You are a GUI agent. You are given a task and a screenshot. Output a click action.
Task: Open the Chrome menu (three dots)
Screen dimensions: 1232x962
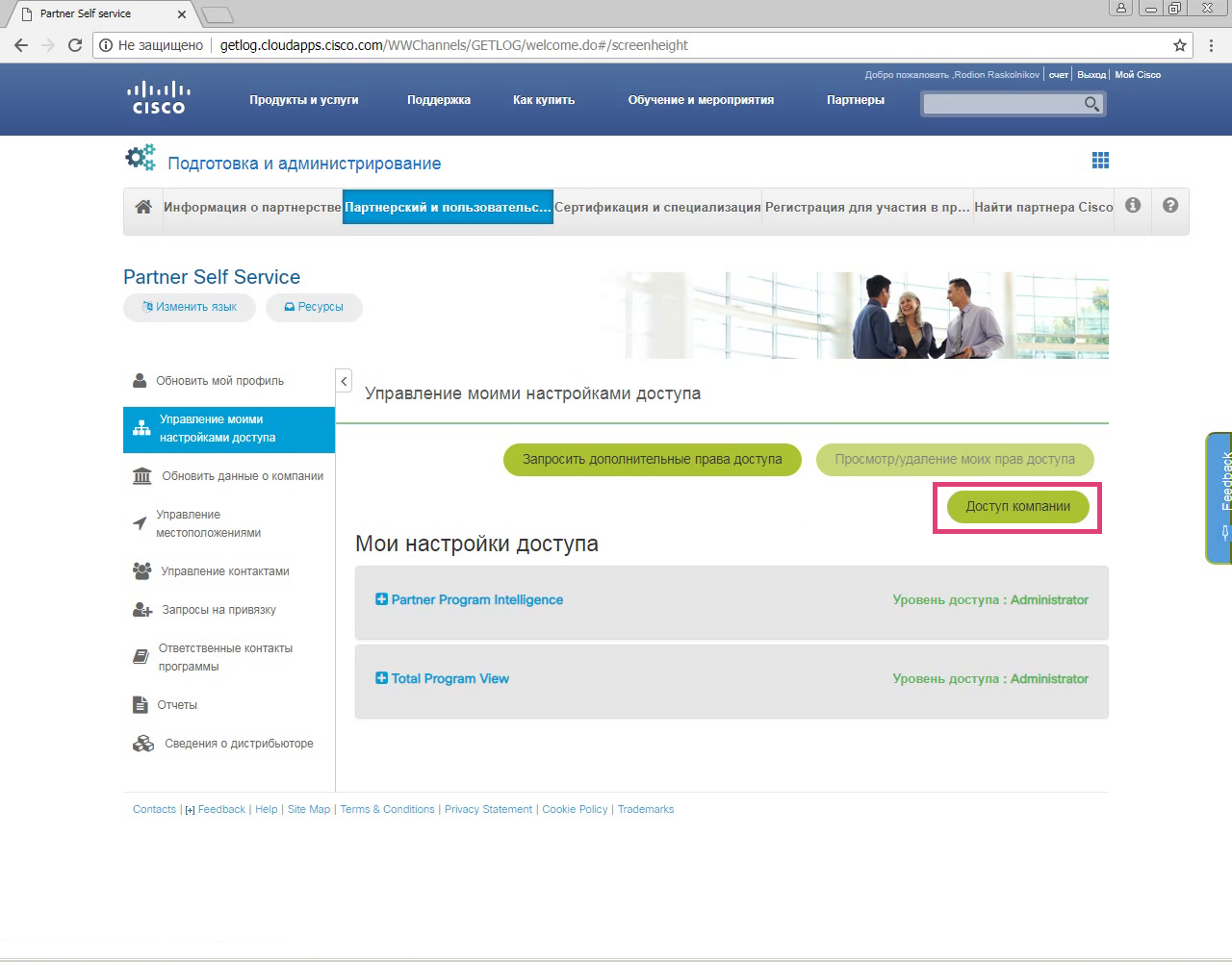(1211, 45)
